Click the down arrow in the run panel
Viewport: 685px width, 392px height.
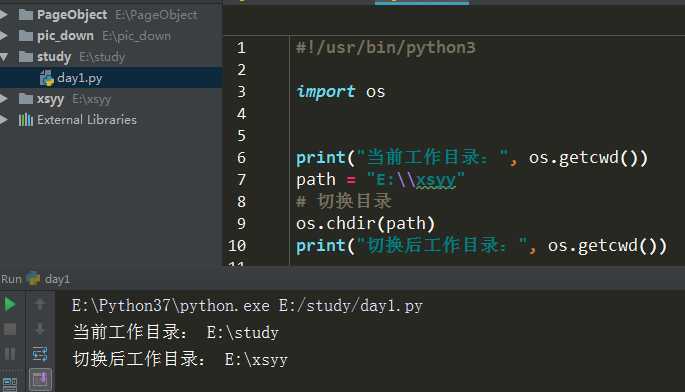pos(40,329)
